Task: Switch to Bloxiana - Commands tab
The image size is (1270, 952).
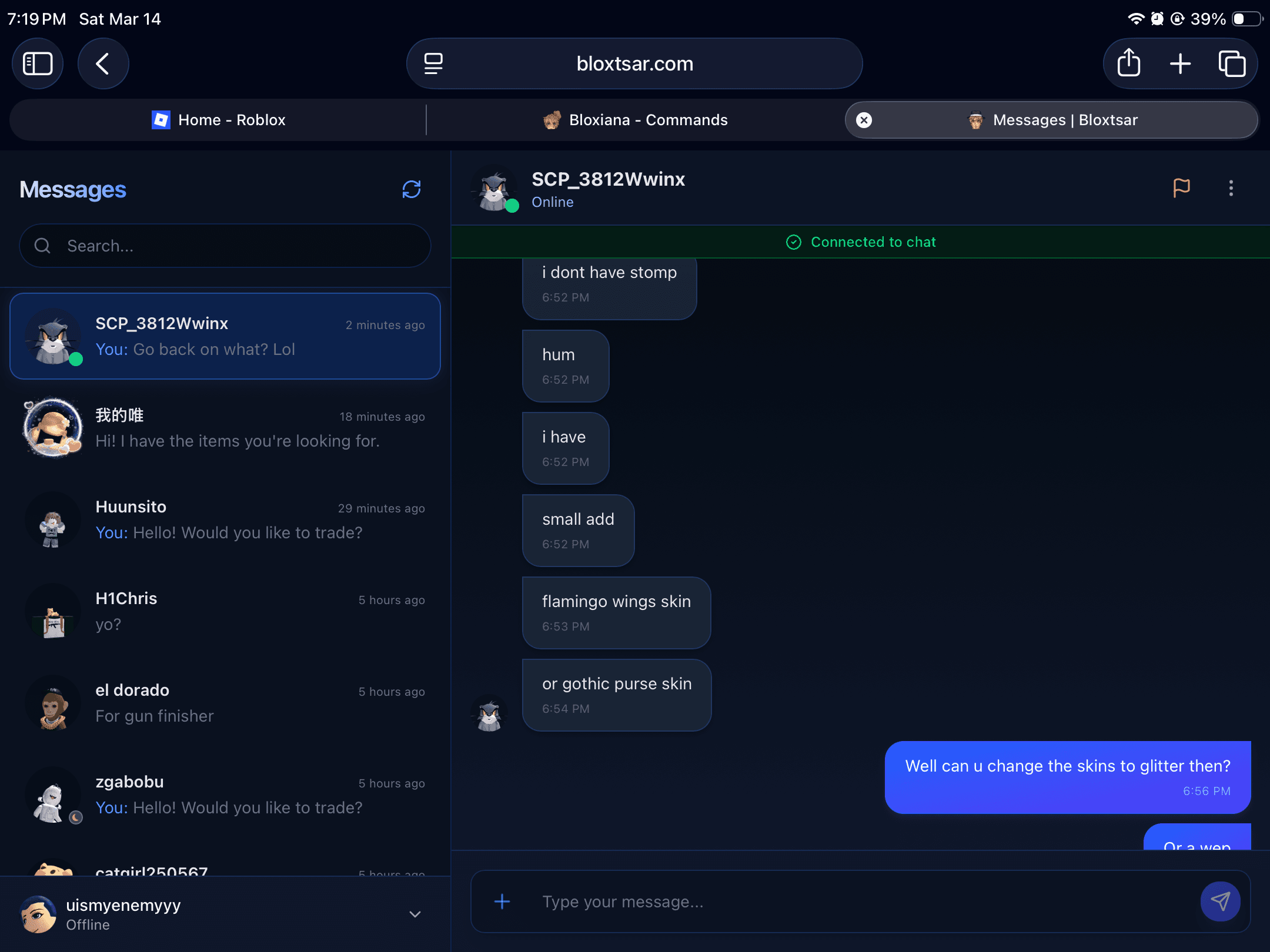Action: (x=636, y=120)
